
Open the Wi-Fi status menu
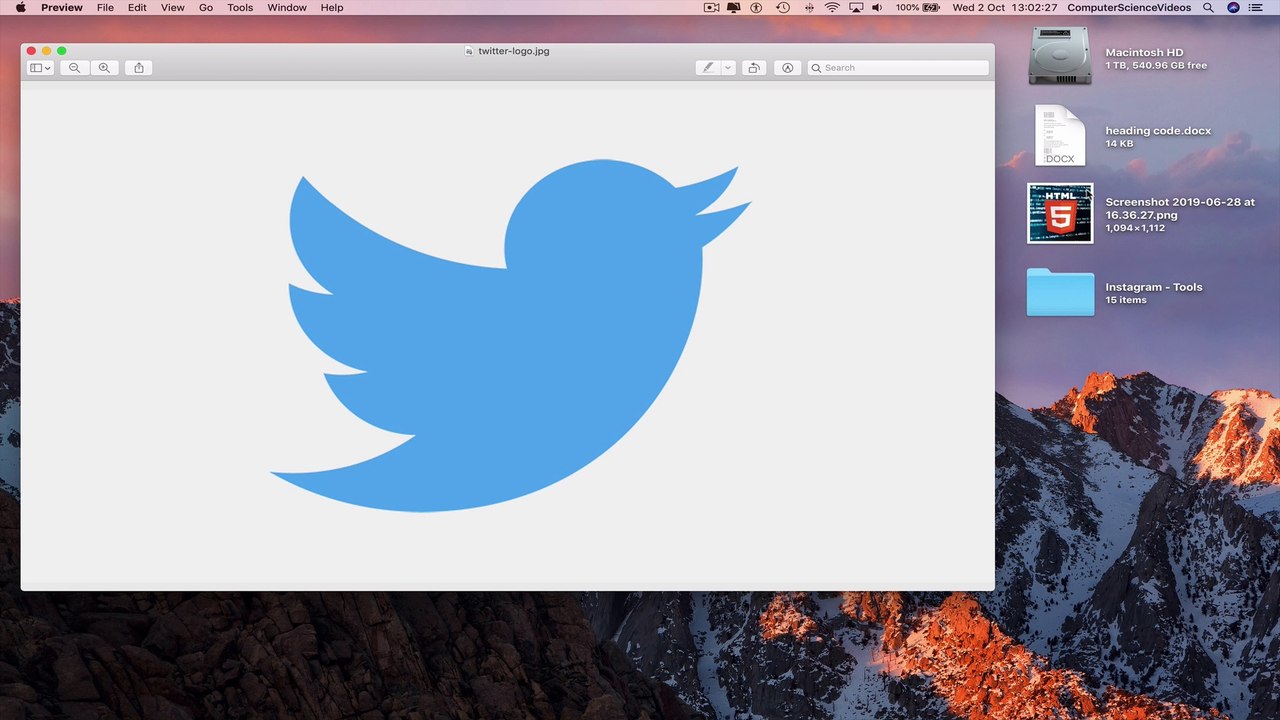[x=832, y=7]
